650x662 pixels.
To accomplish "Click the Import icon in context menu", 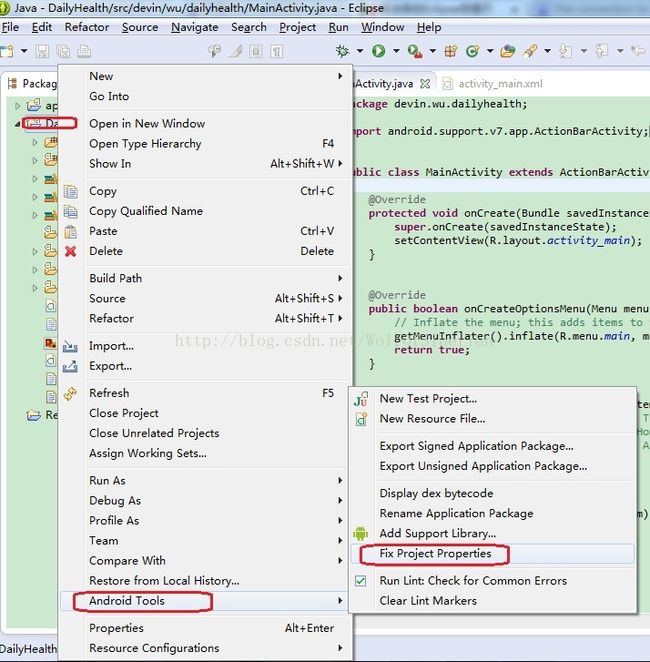I will click(x=70, y=347).
